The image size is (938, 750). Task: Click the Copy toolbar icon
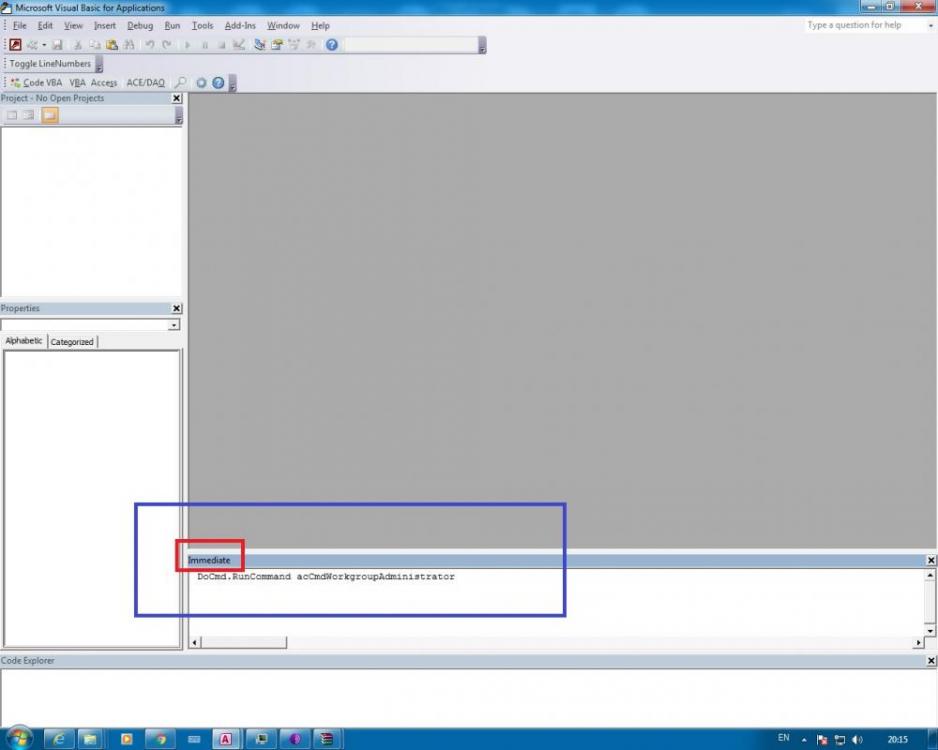tap(95, 45)
